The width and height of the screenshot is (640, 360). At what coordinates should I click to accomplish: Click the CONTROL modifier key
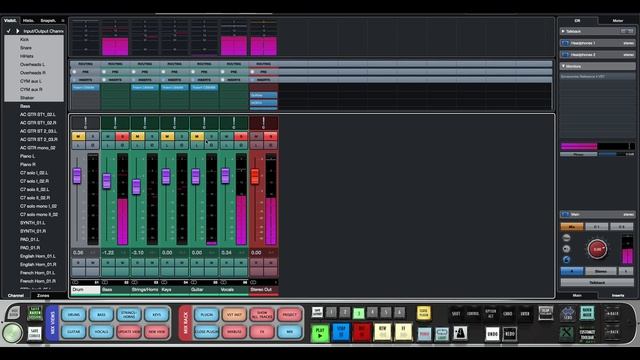[x=473, y=314]
